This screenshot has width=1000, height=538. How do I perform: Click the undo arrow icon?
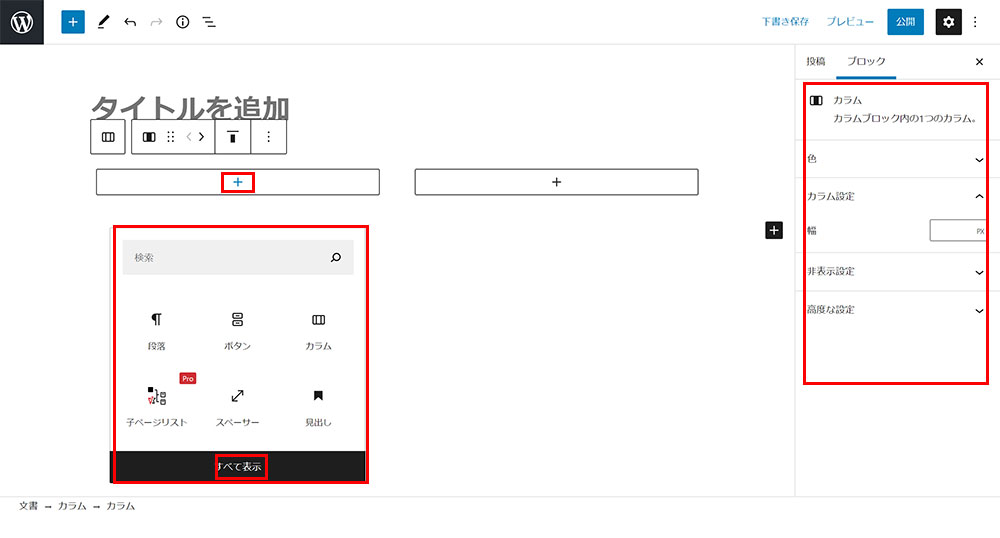(x=130, y=22)
